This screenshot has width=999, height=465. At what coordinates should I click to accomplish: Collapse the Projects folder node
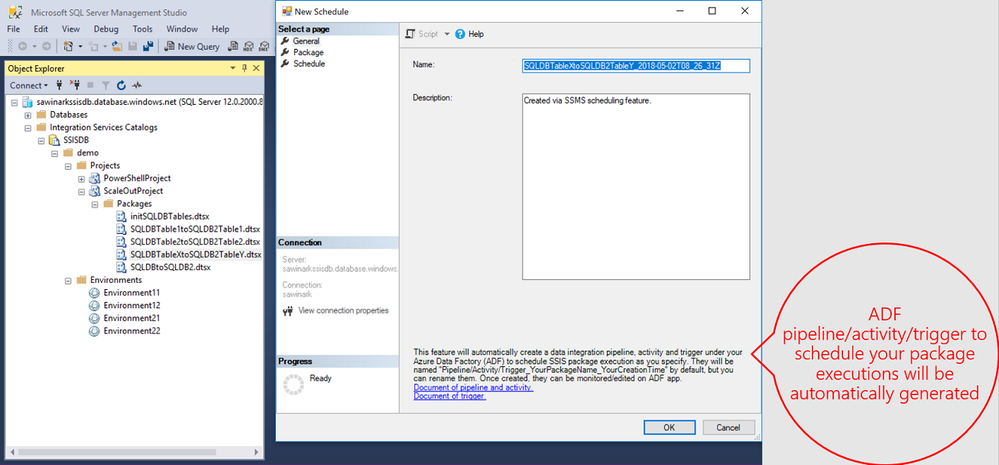pos(68,166)
